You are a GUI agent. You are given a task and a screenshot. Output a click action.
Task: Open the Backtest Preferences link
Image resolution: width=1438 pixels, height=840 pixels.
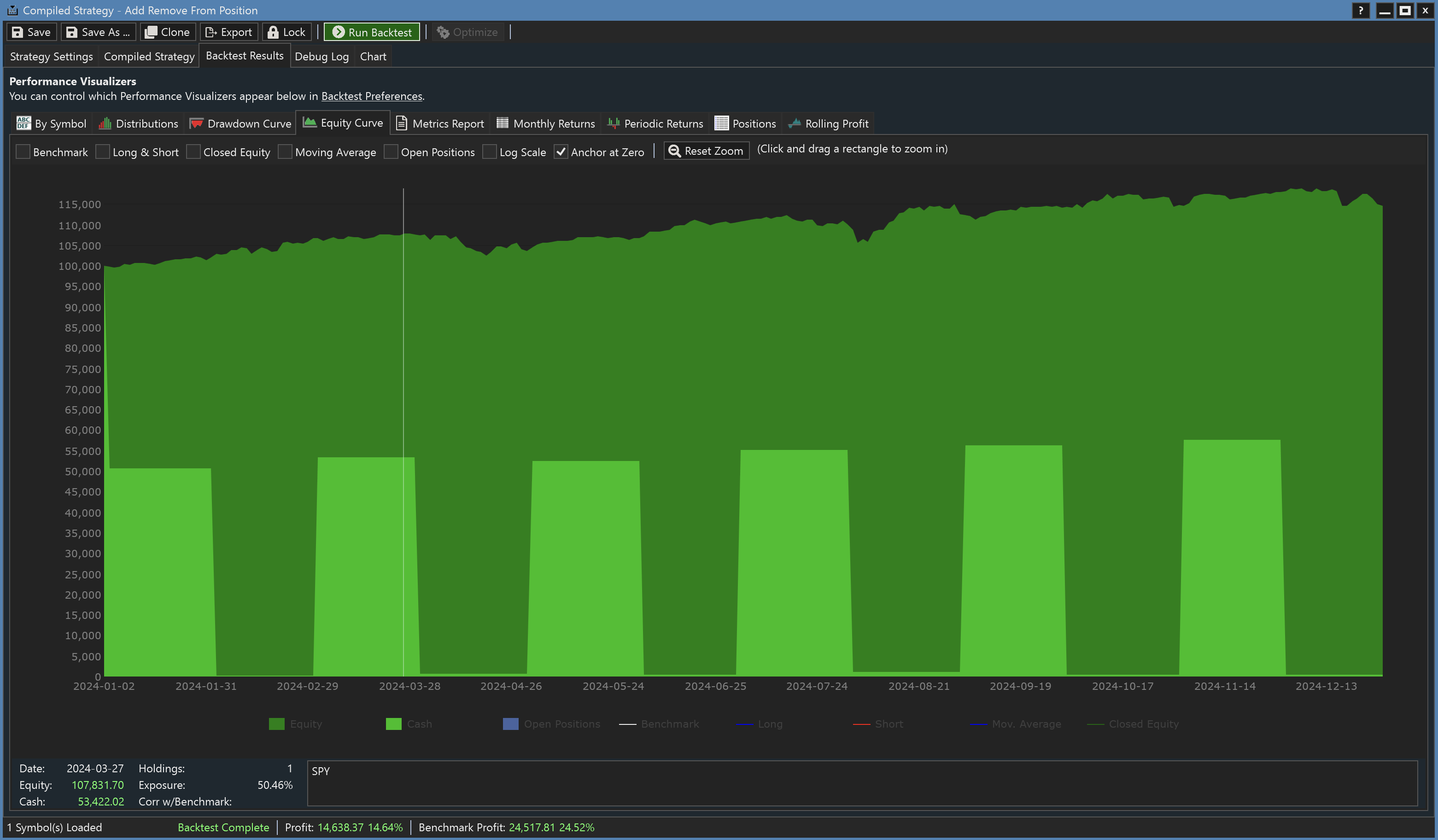(372, 96)
